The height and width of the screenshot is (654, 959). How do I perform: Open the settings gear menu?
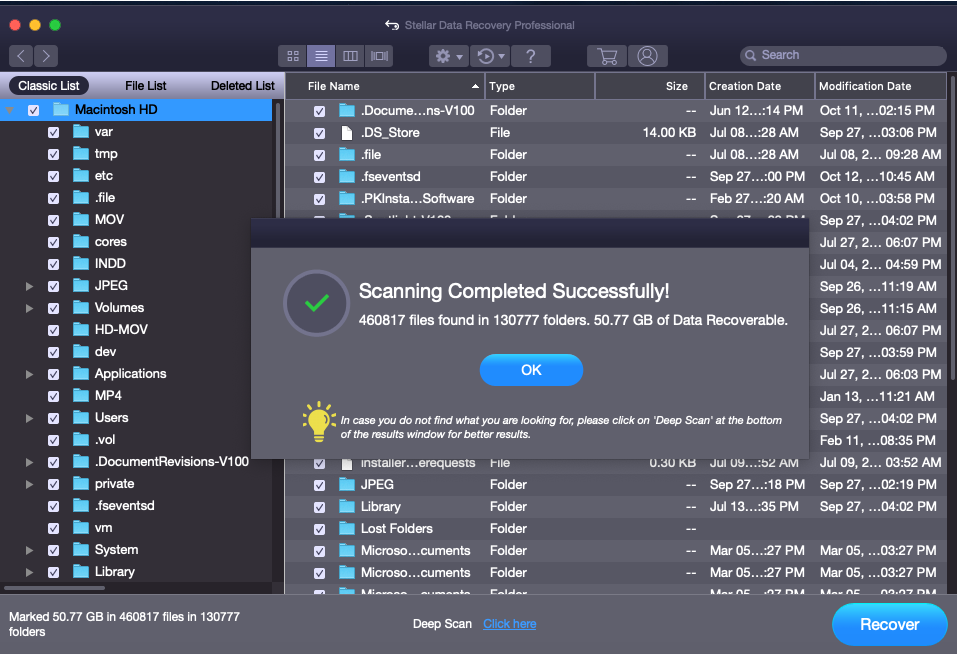tap(449, 56)
